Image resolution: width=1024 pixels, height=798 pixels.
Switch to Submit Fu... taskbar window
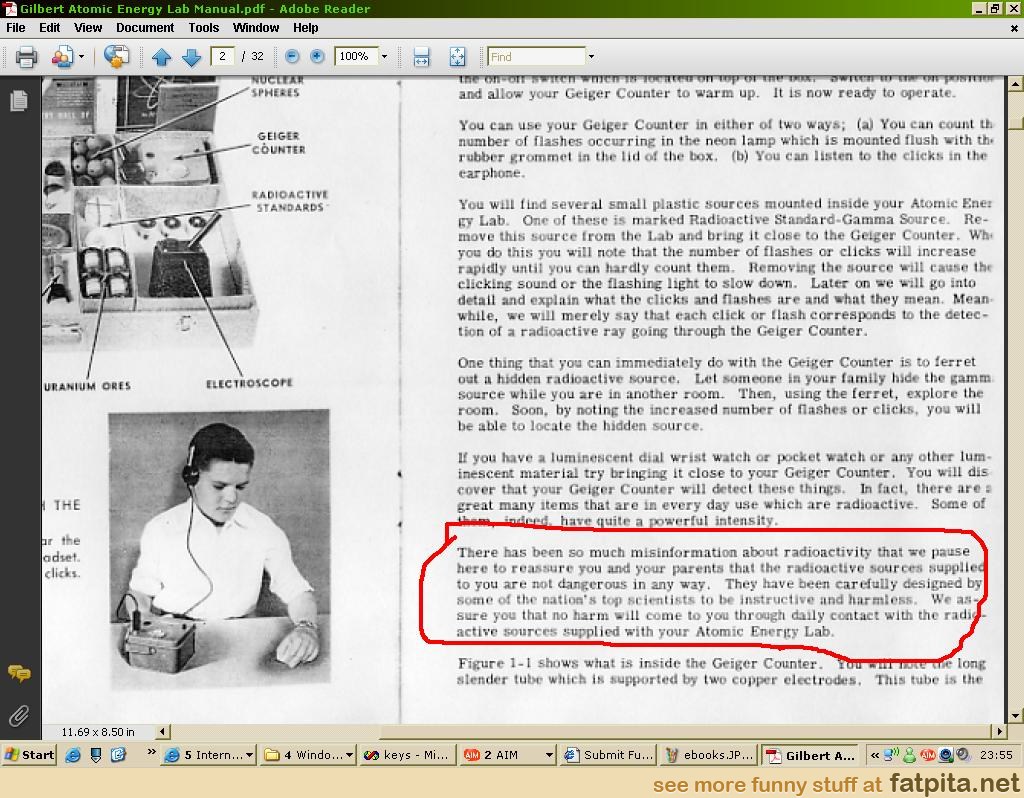coord(609,755)
